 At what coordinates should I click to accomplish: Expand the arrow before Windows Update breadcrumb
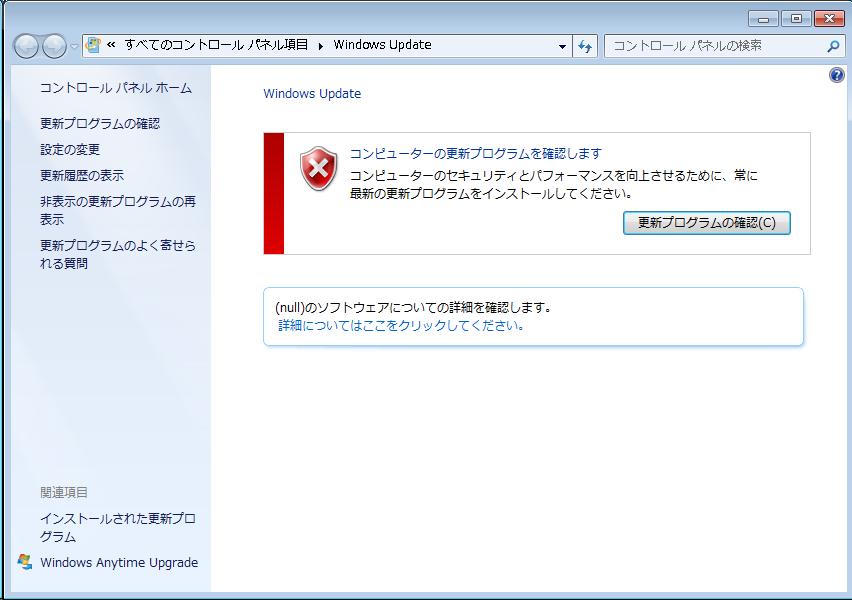pos(321,46)
